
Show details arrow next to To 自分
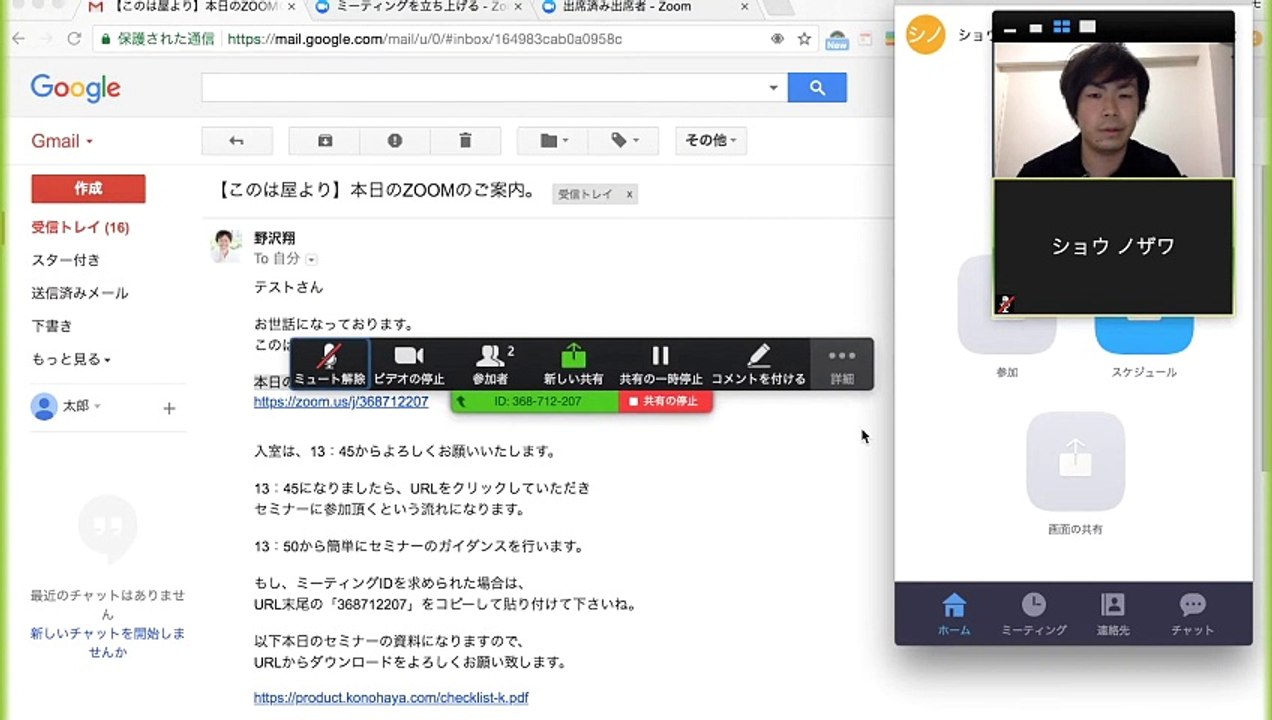pyautogui.click(x=311, y=260)
